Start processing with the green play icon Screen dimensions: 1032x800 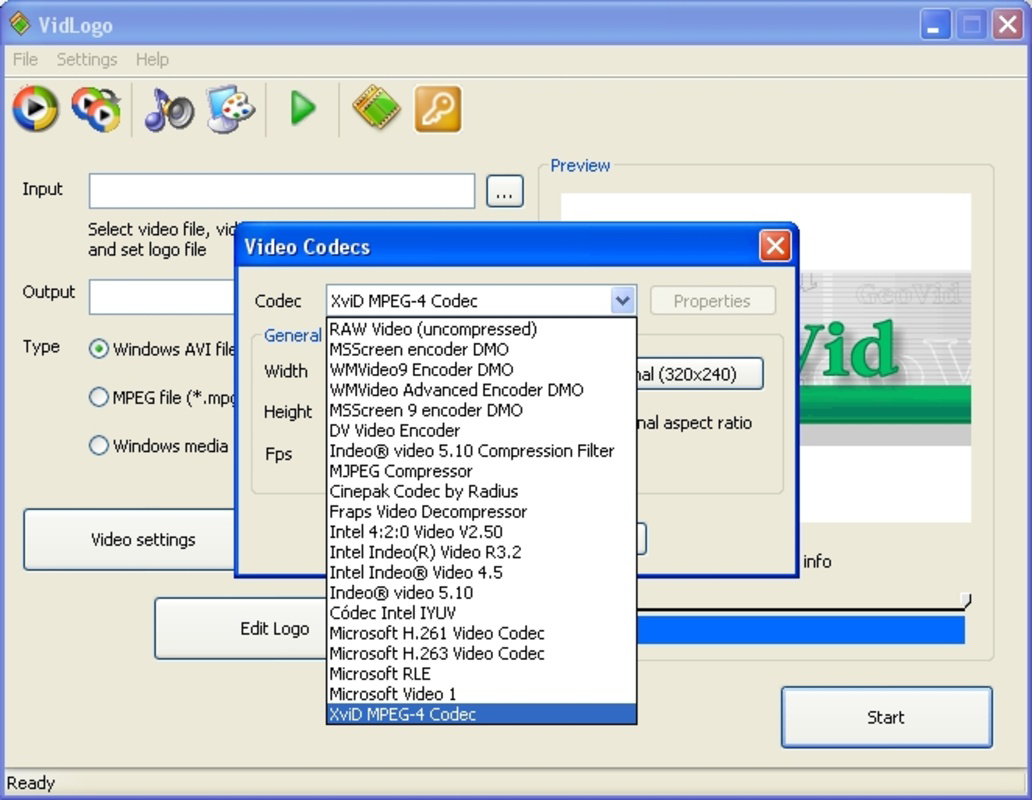pyautogui.click(x=303, y=110)
